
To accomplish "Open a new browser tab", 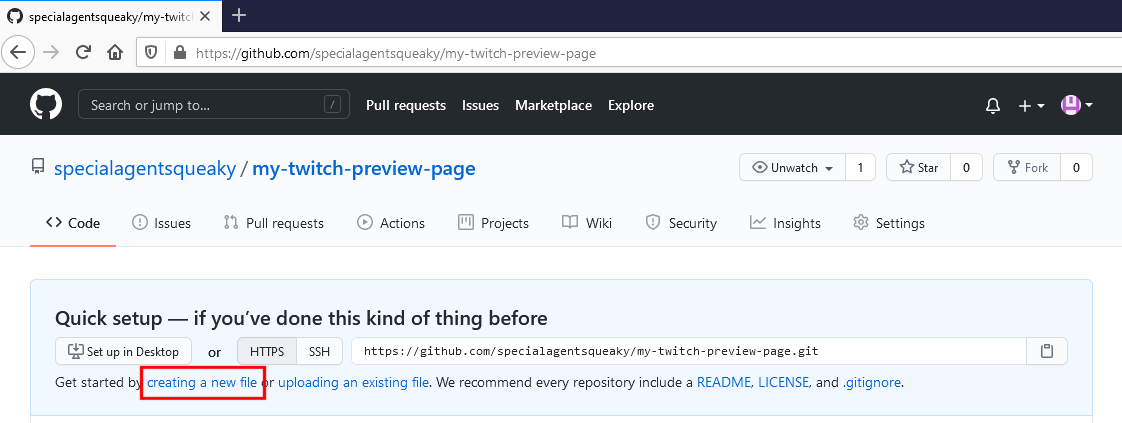I will point(239,15).
